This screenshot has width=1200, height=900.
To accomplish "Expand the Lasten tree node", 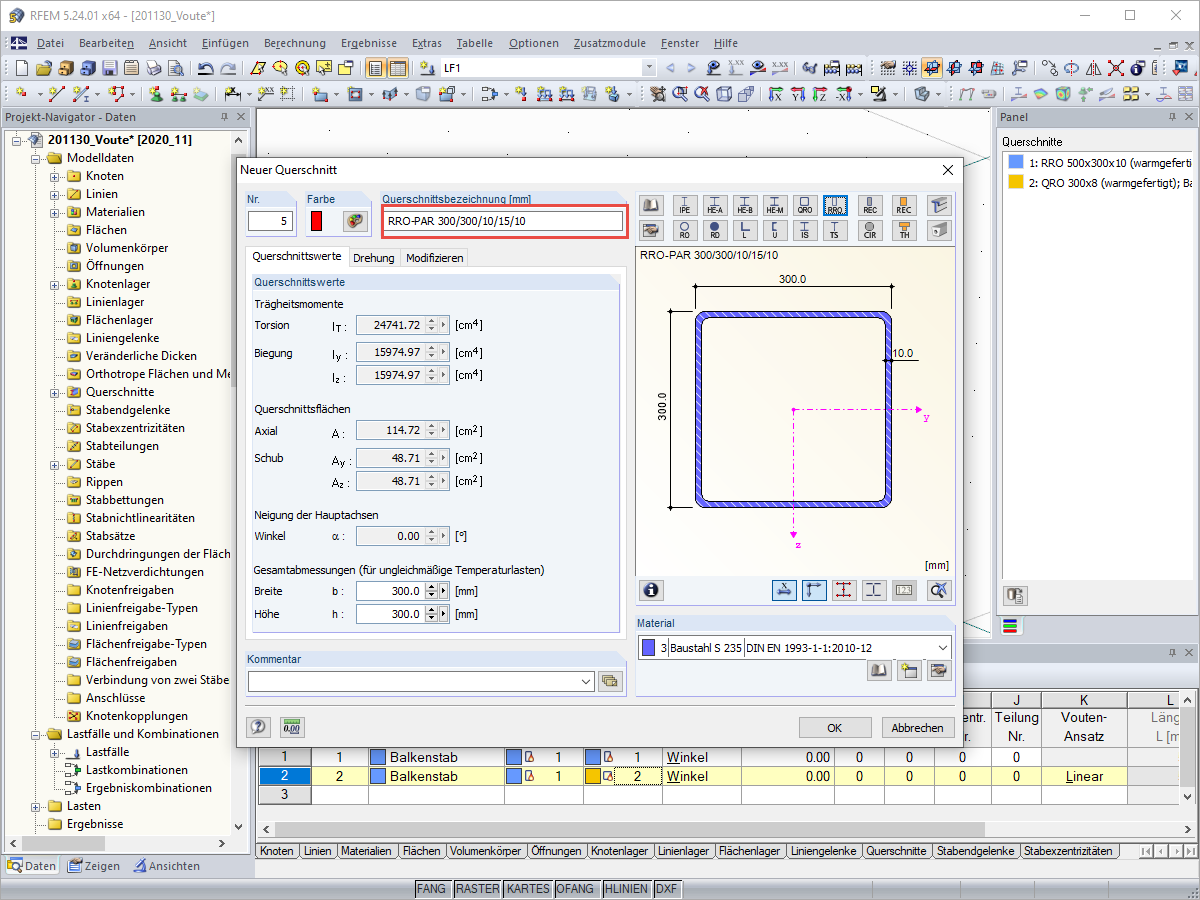I will click(37, 806).
